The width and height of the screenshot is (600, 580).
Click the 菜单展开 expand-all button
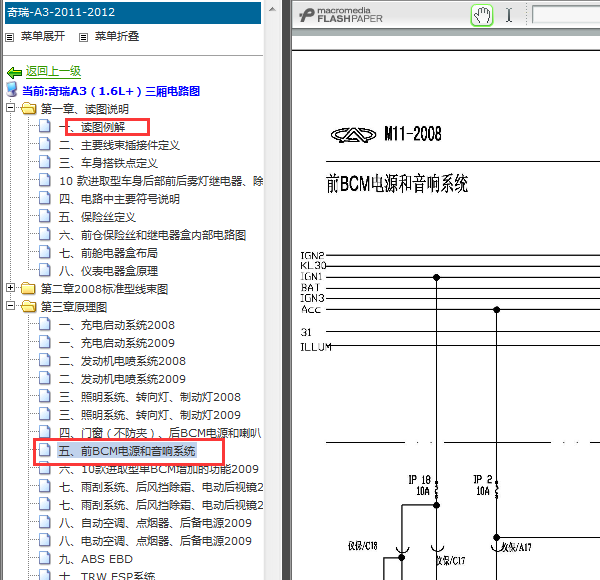point(42,36)
